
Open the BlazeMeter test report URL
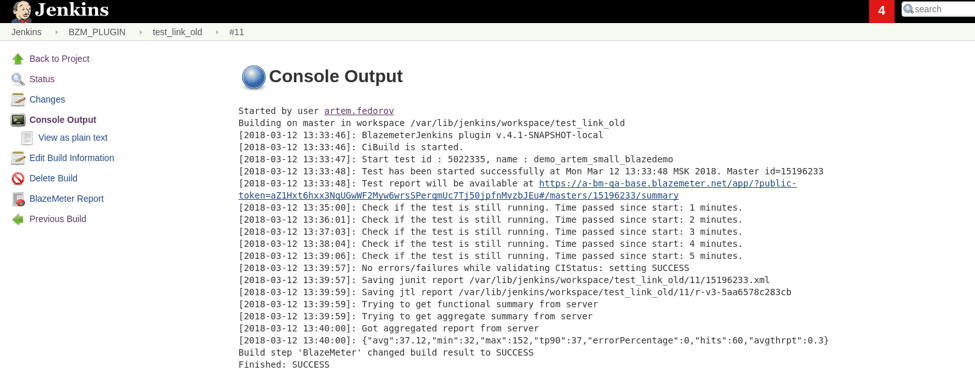tap(517, 189)
